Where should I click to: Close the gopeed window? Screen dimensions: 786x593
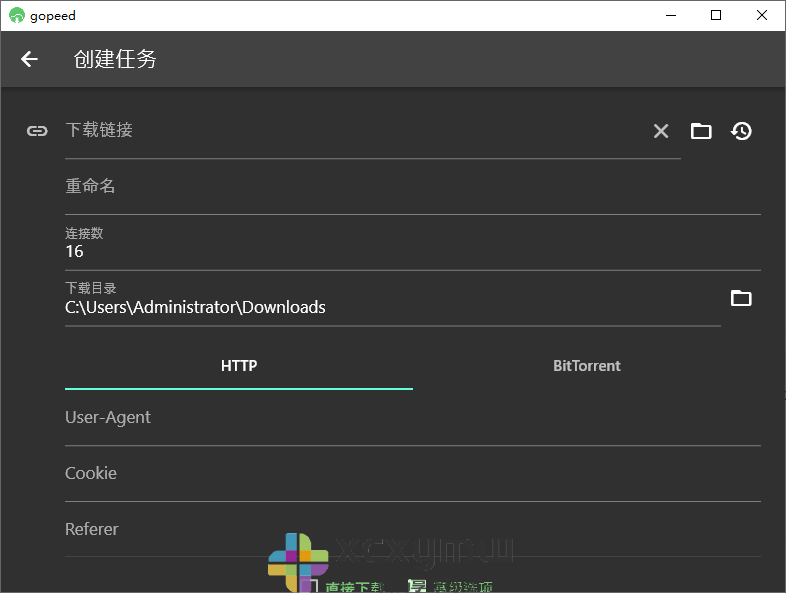[x=761, y=16]
